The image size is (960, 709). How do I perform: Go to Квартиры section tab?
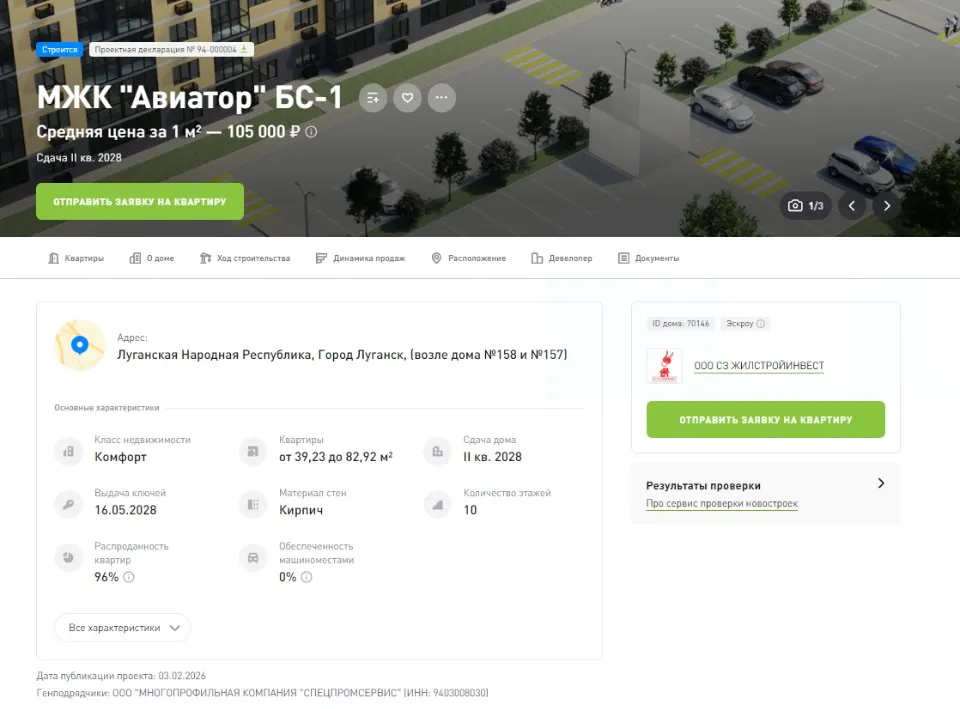point(76,258)
